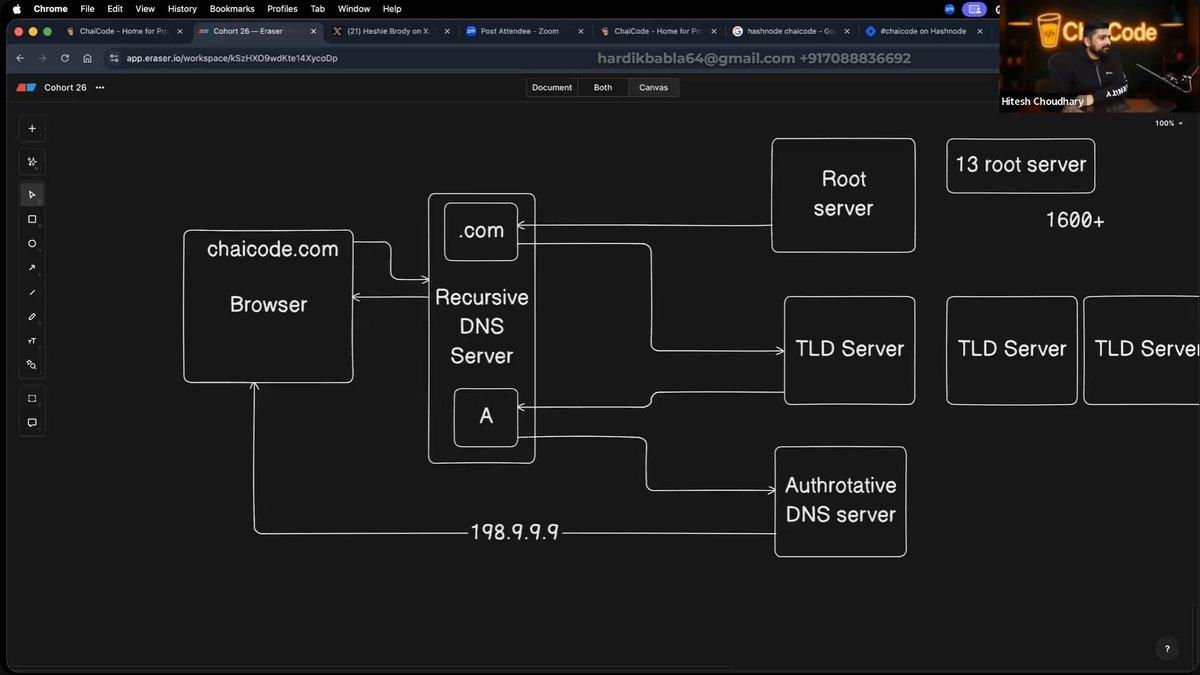Open the Apple menu

(x=16, y=9)
